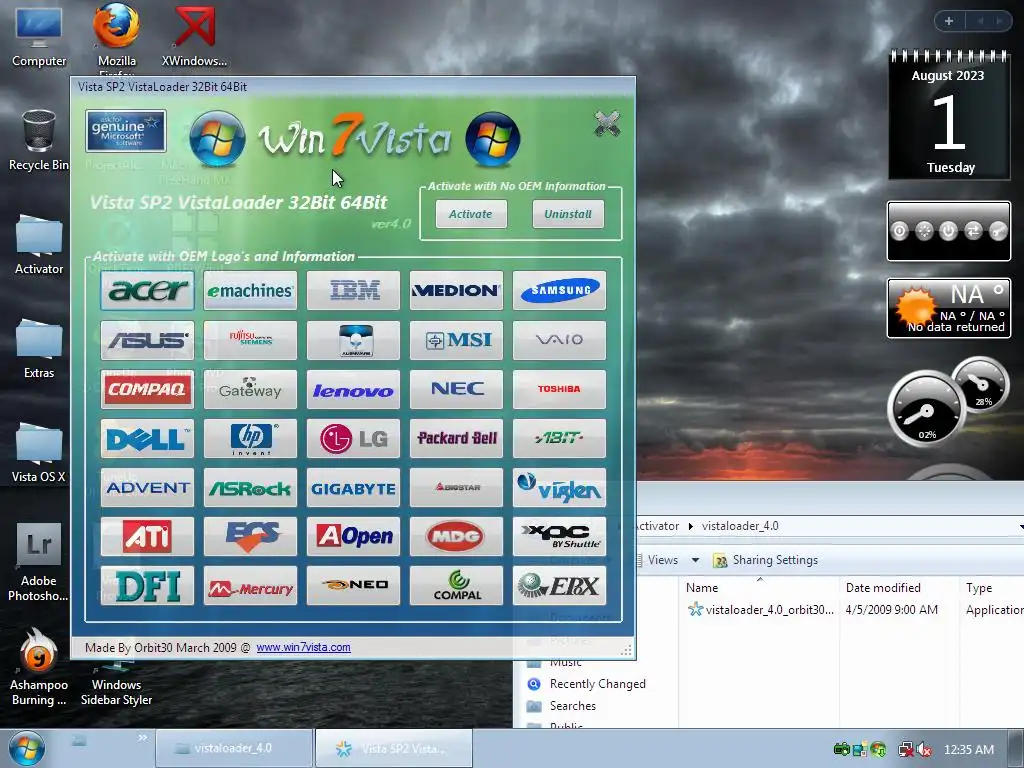Screen dimensions: 1024x768
Task: Open Recently Changed in Explorer sidebar
Action: tap(586, 684)
